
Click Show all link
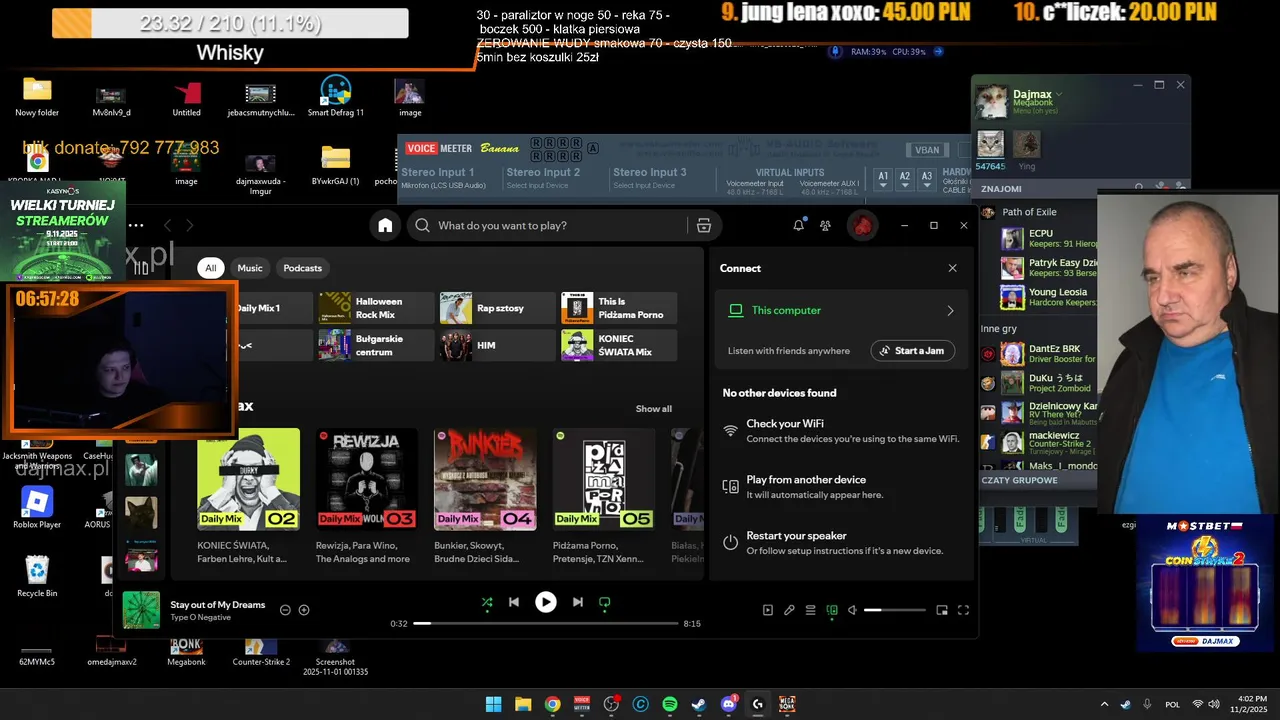pos(654,409)
